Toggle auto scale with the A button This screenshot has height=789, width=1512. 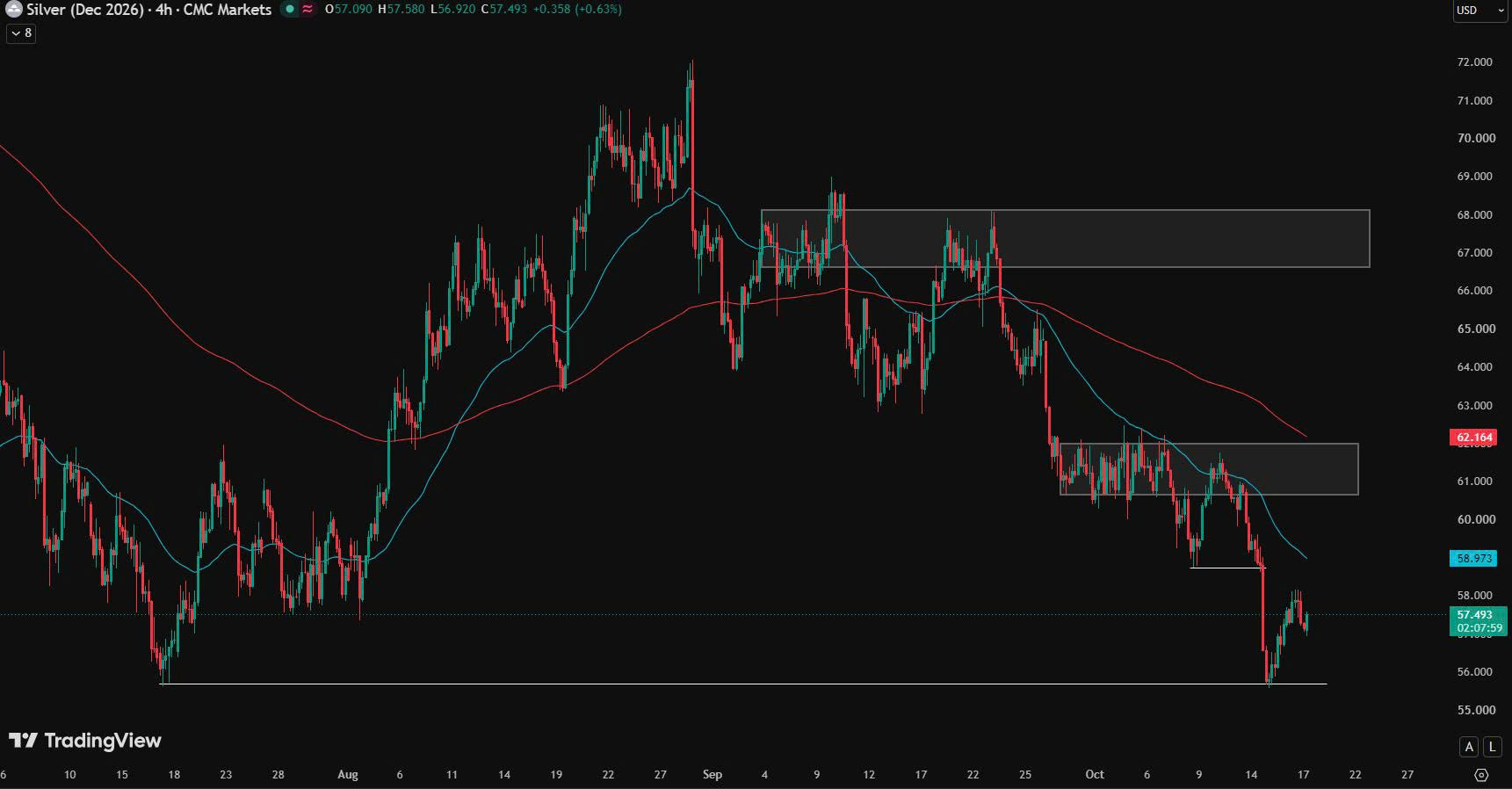[x=1469, y=747]
